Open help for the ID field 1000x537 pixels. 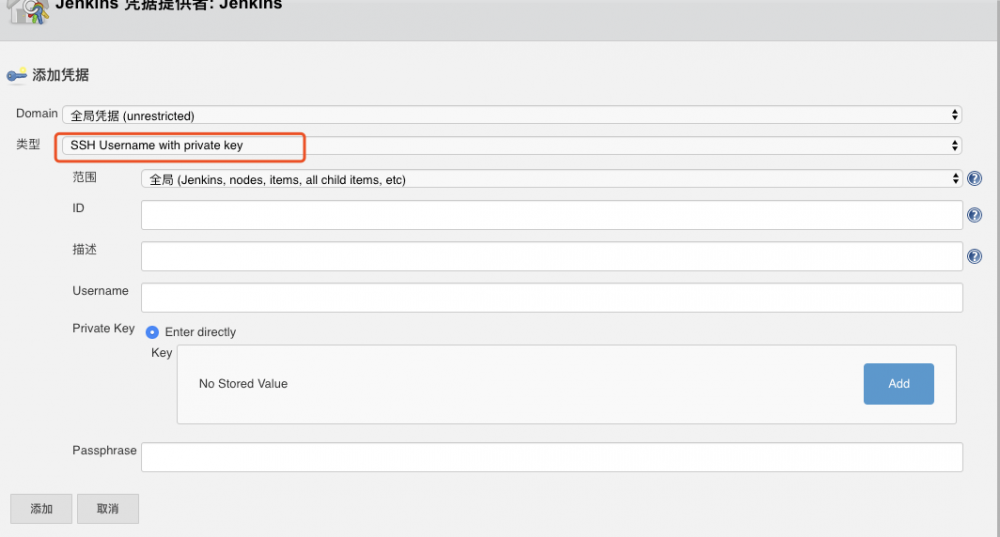pos(974,215)
